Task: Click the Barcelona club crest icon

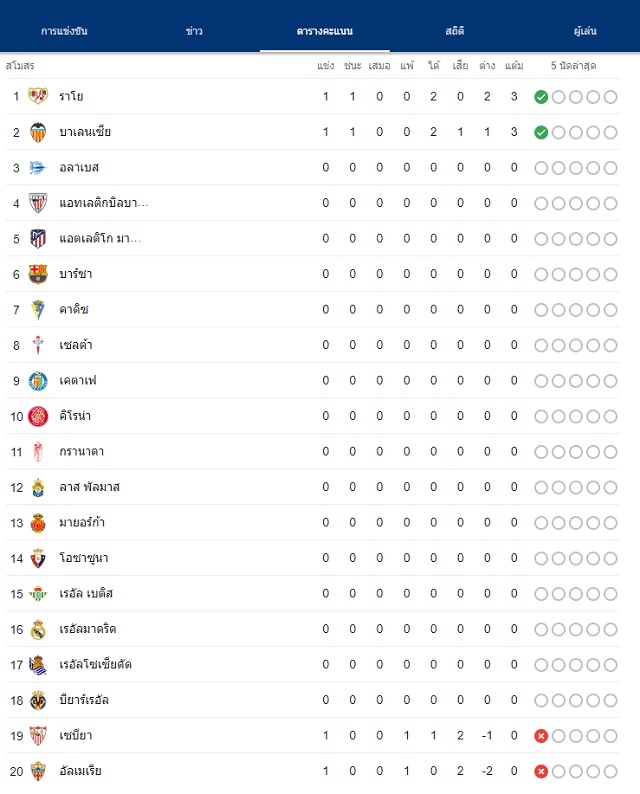Action: click(x=38, y=274)
